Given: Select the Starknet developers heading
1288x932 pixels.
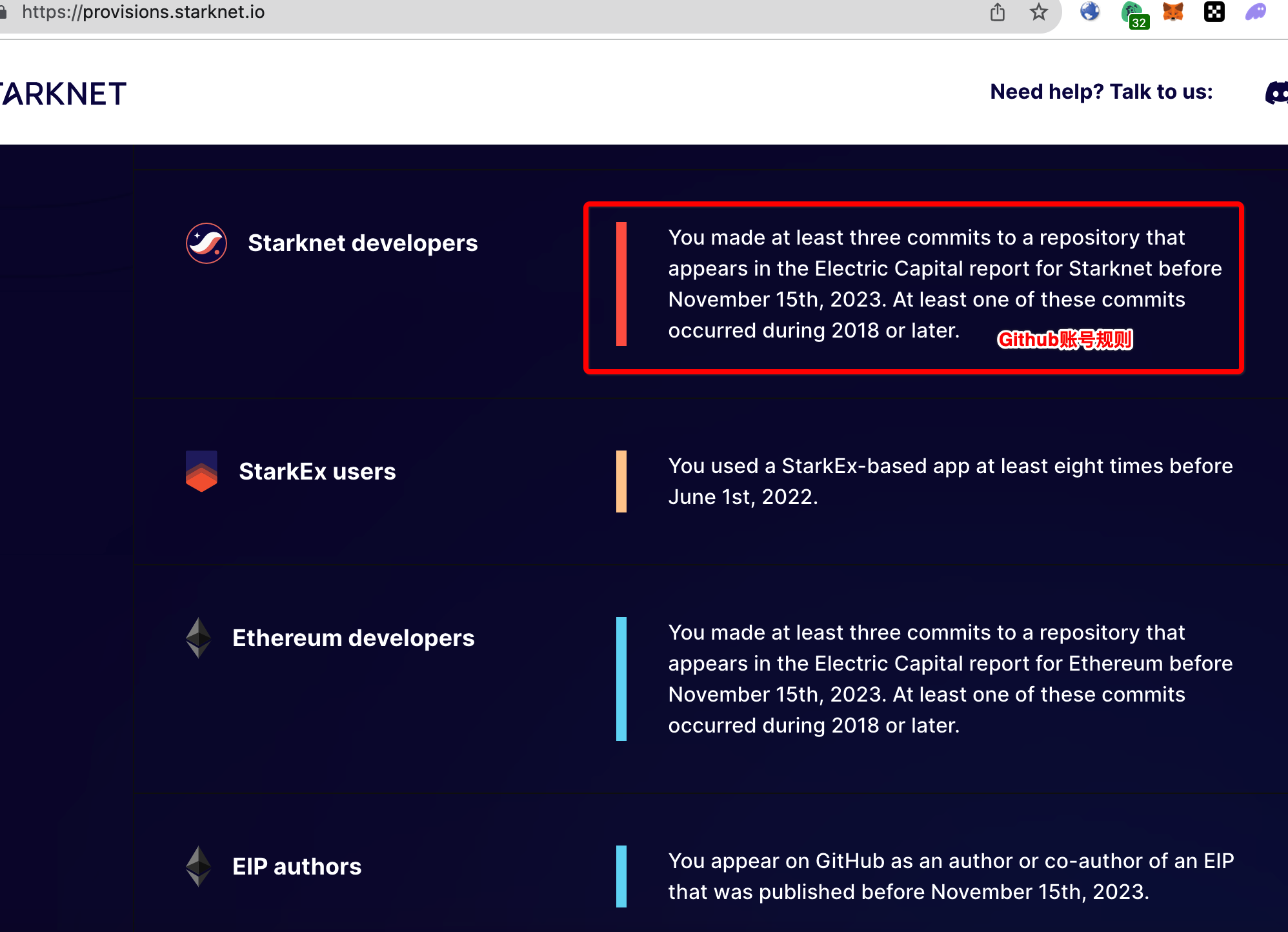Looking at the screenshot, I should (x=363, y=243).
